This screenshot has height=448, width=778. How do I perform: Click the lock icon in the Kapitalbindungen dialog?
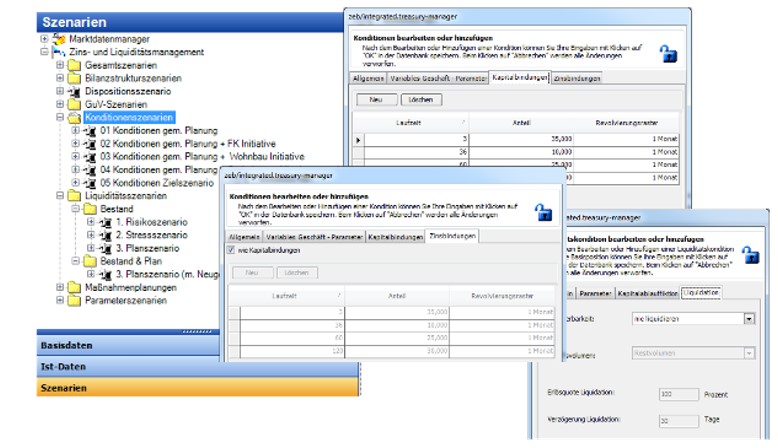point(668,53)
